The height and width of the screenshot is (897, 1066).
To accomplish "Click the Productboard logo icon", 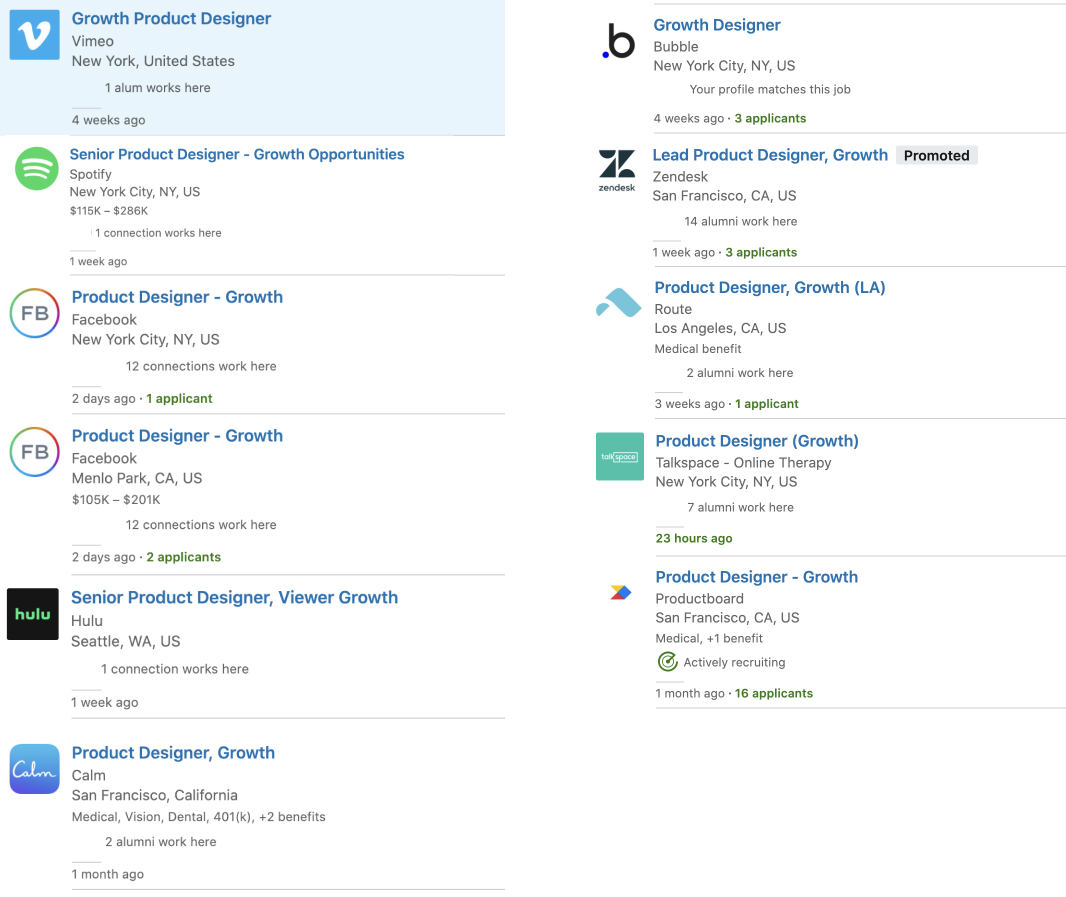I will 621,593.
